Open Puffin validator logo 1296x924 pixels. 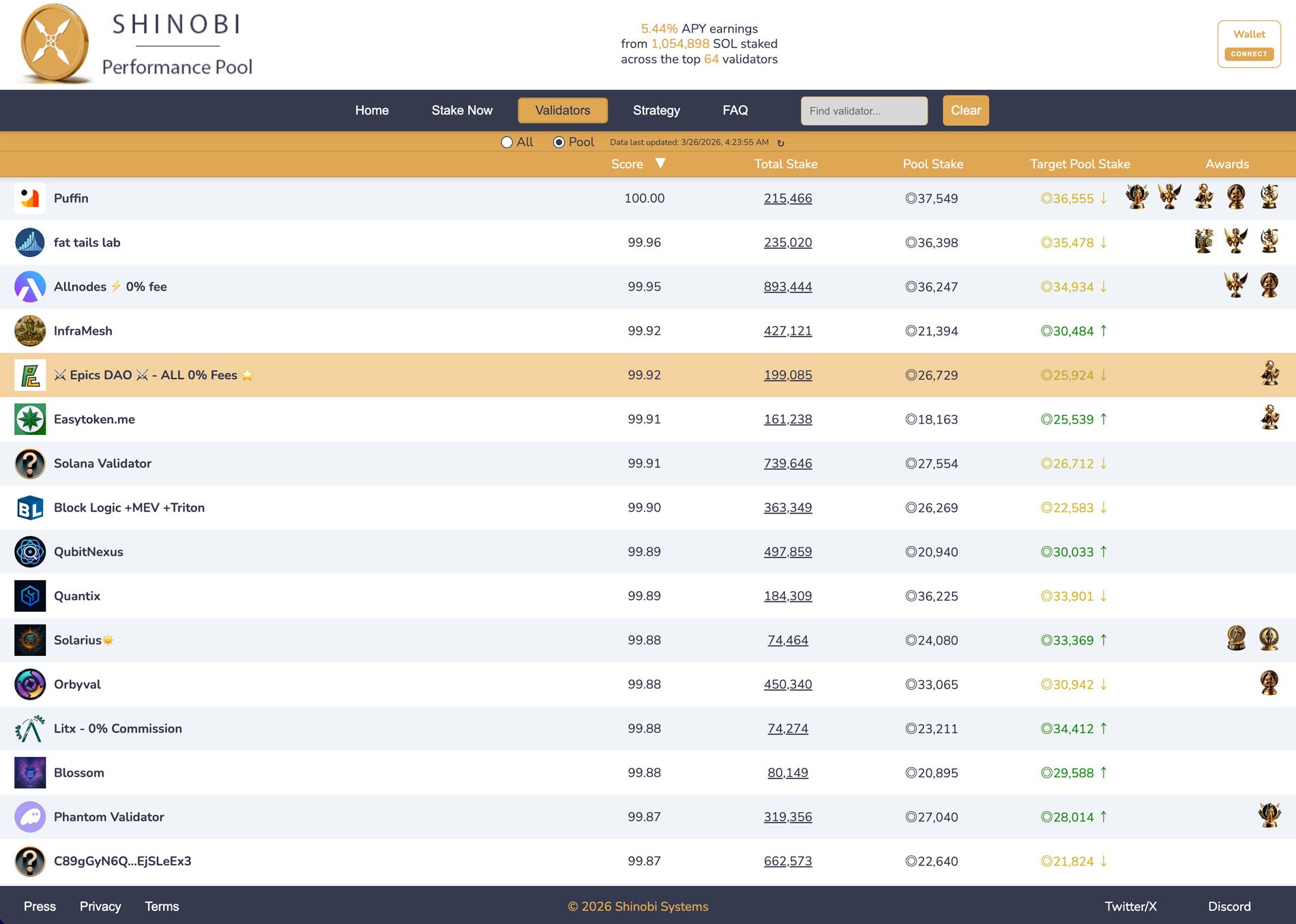click(x=30, y=198)
